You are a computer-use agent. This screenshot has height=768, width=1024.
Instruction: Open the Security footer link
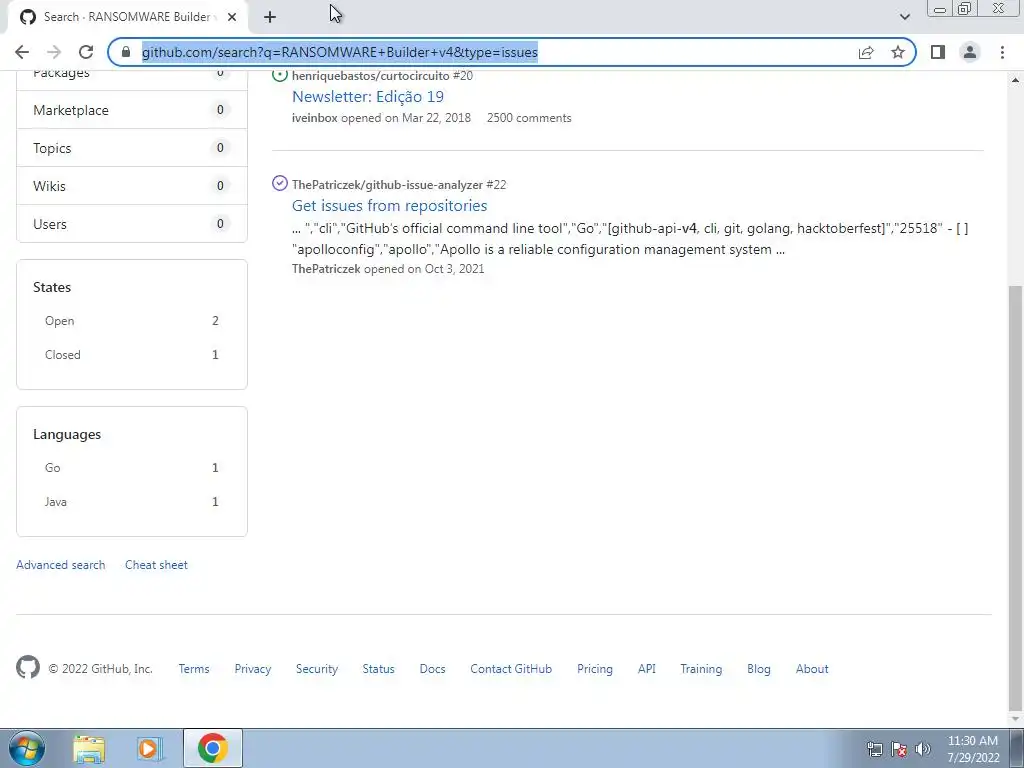pyautogui.click(x=317, y=669)
